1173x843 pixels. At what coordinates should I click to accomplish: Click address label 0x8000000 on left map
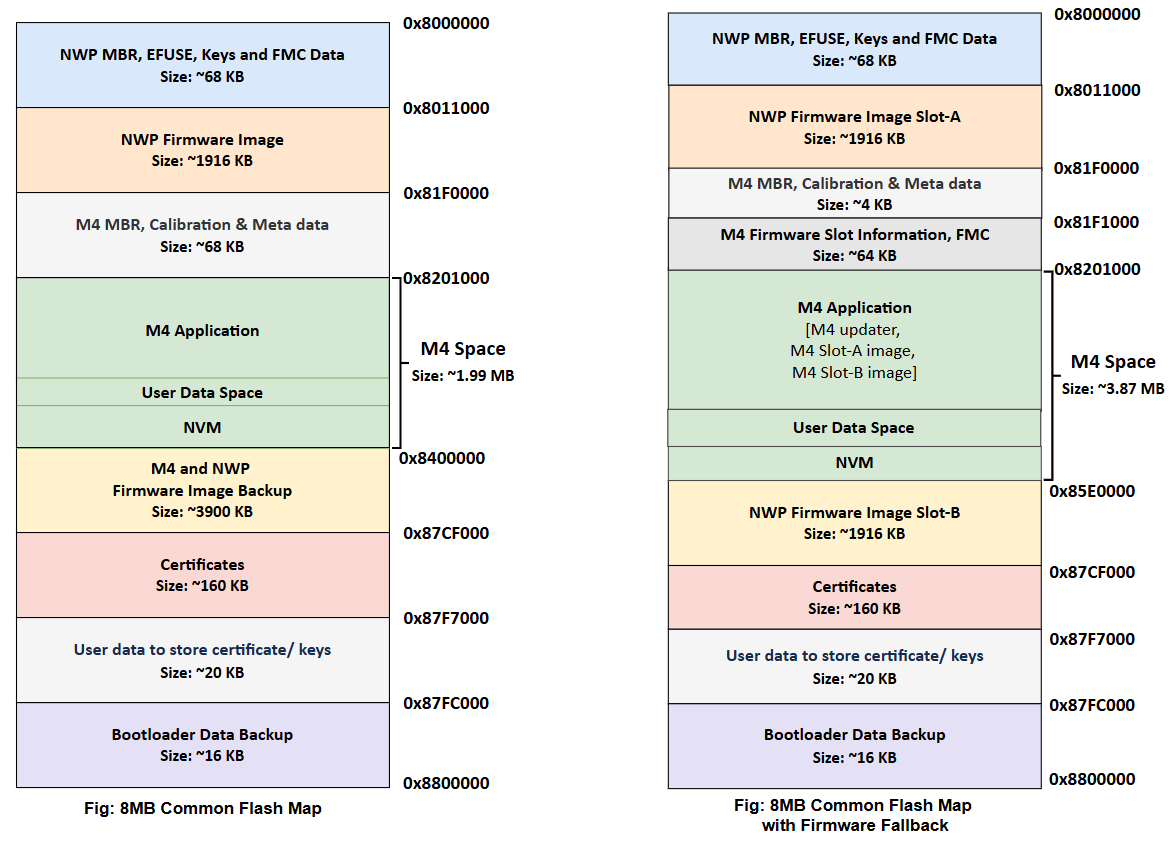pos(444,22)
